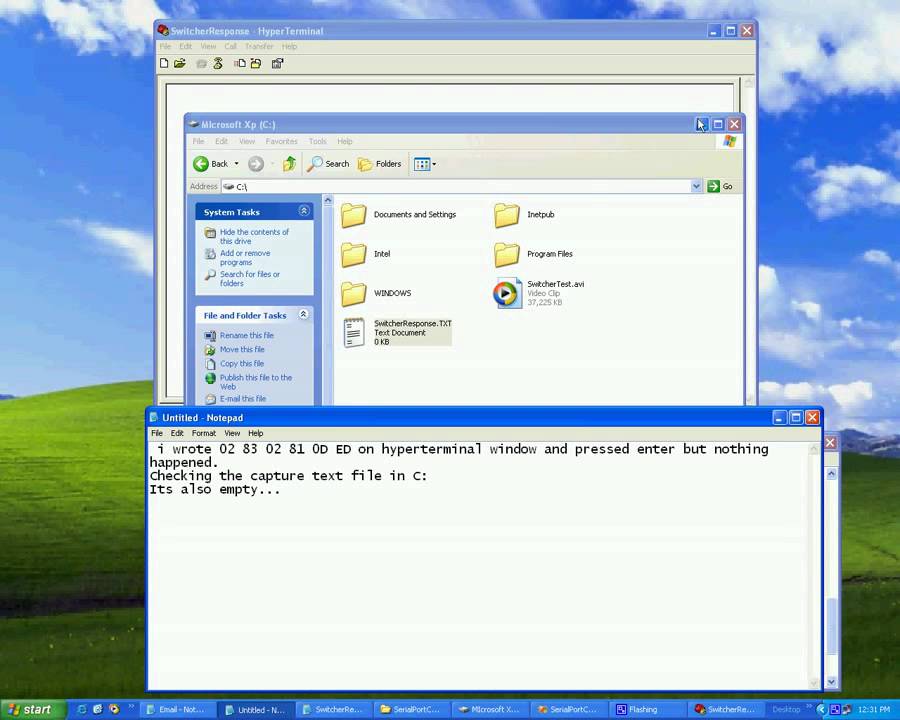Screen dimensions: 900x720
Task: Click Publish this file to the Web
Action: click(256, 382)
